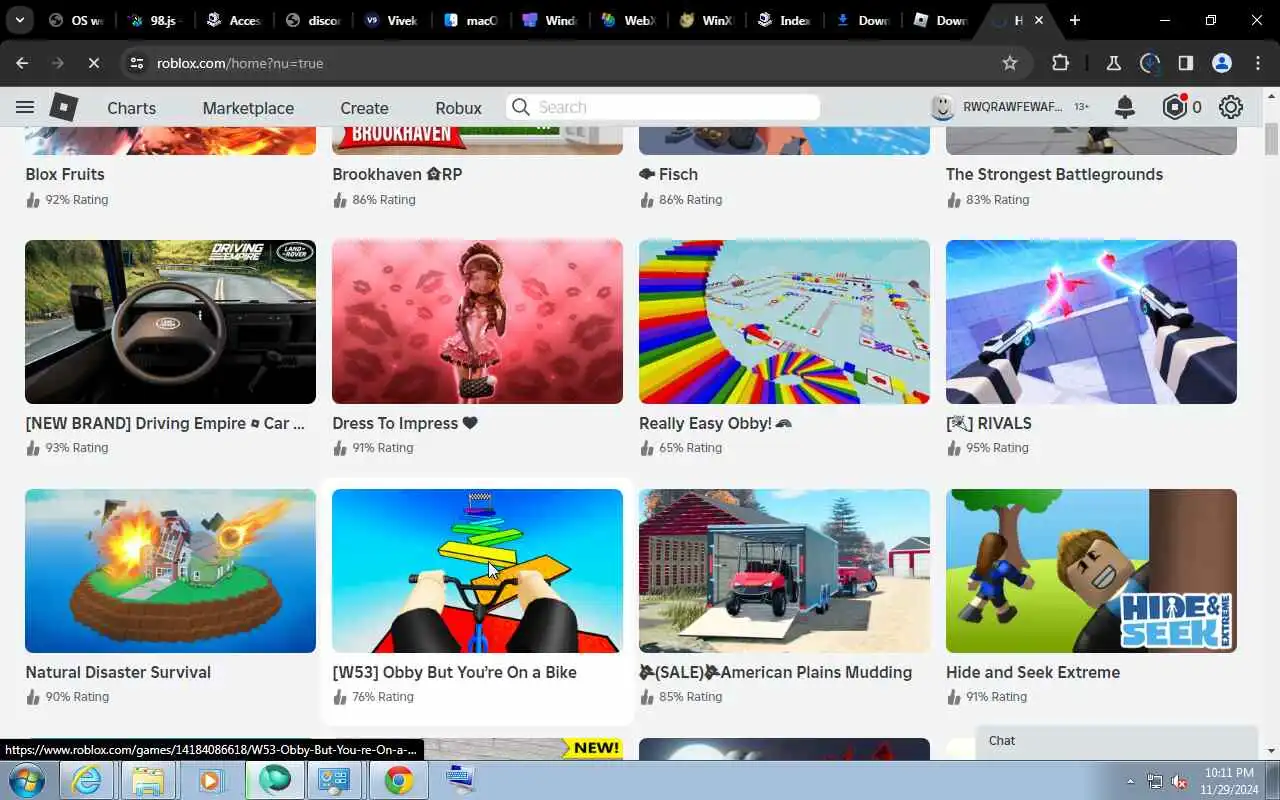This screenshot has height=800, width=1280.
Task: Open the notifications bell
Action: click(1125, 107)
